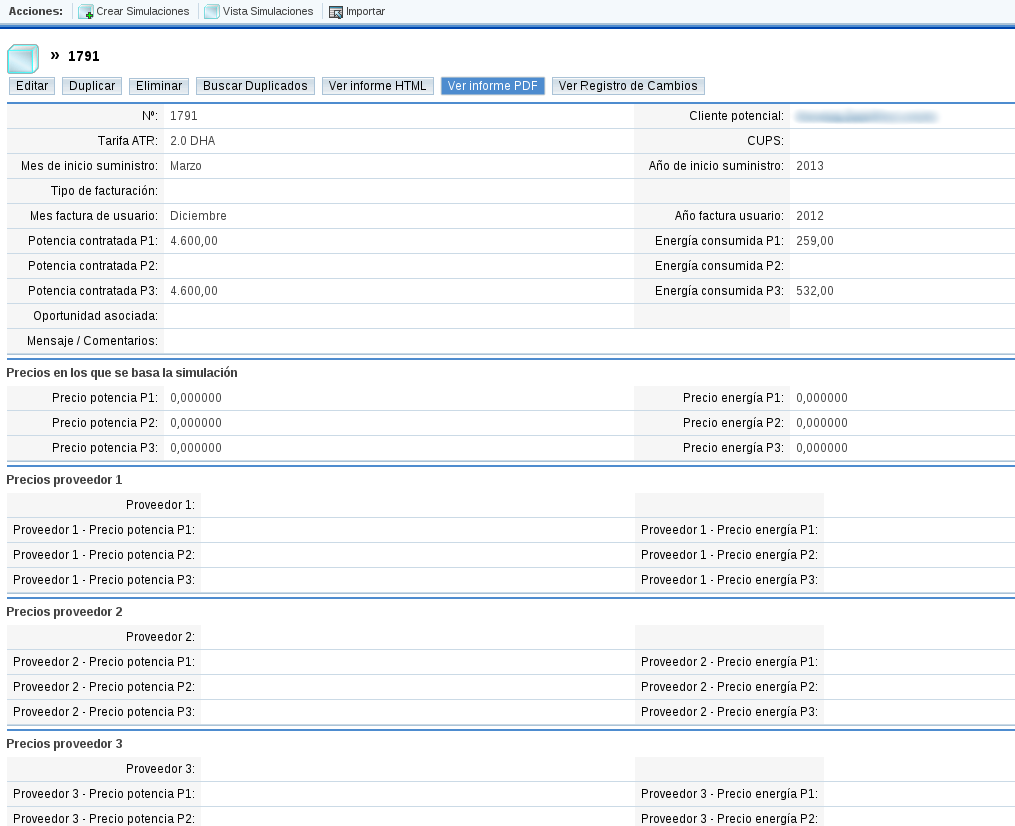The image size is (1015, 826).
Task: Click the Mensaje / Comentarios field
Action: click(x=400, y=340)
